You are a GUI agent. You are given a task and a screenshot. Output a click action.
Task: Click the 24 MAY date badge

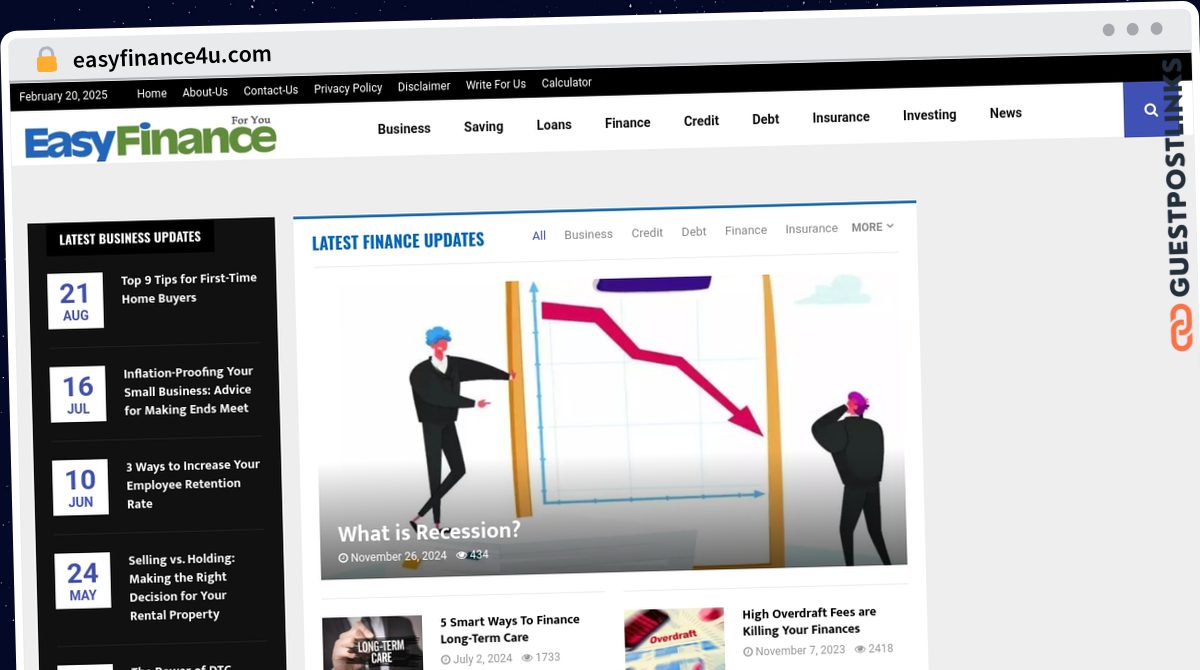(x=83, y=581)
